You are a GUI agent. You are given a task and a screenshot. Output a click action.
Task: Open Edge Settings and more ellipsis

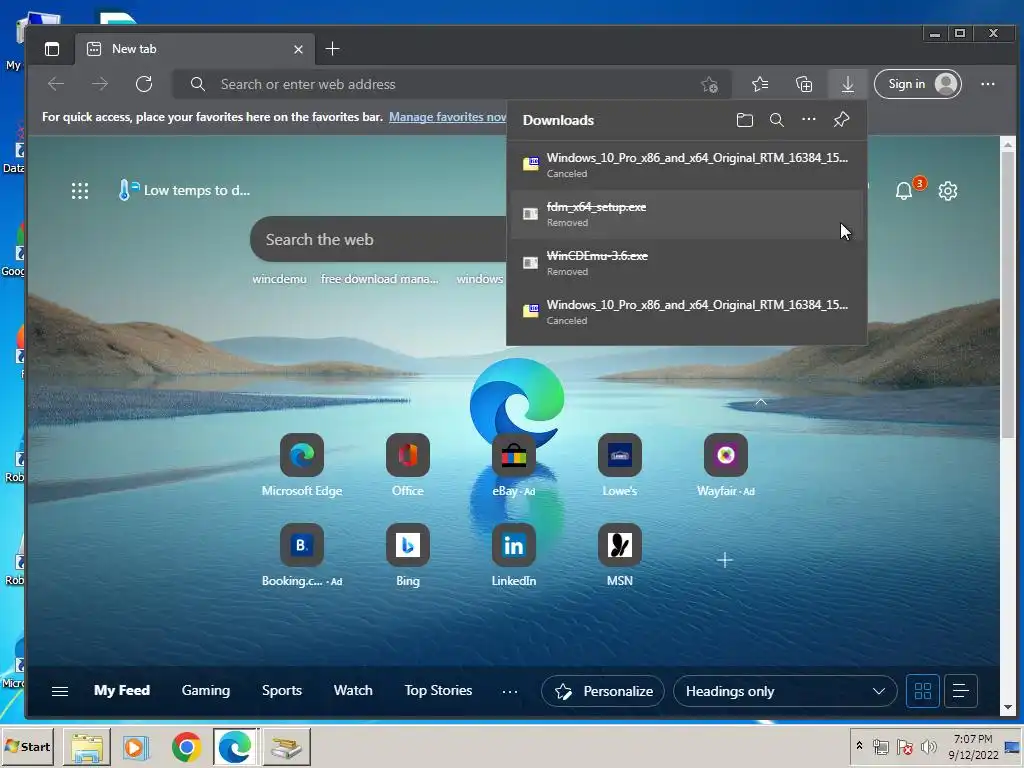click(x=987, y=84)
